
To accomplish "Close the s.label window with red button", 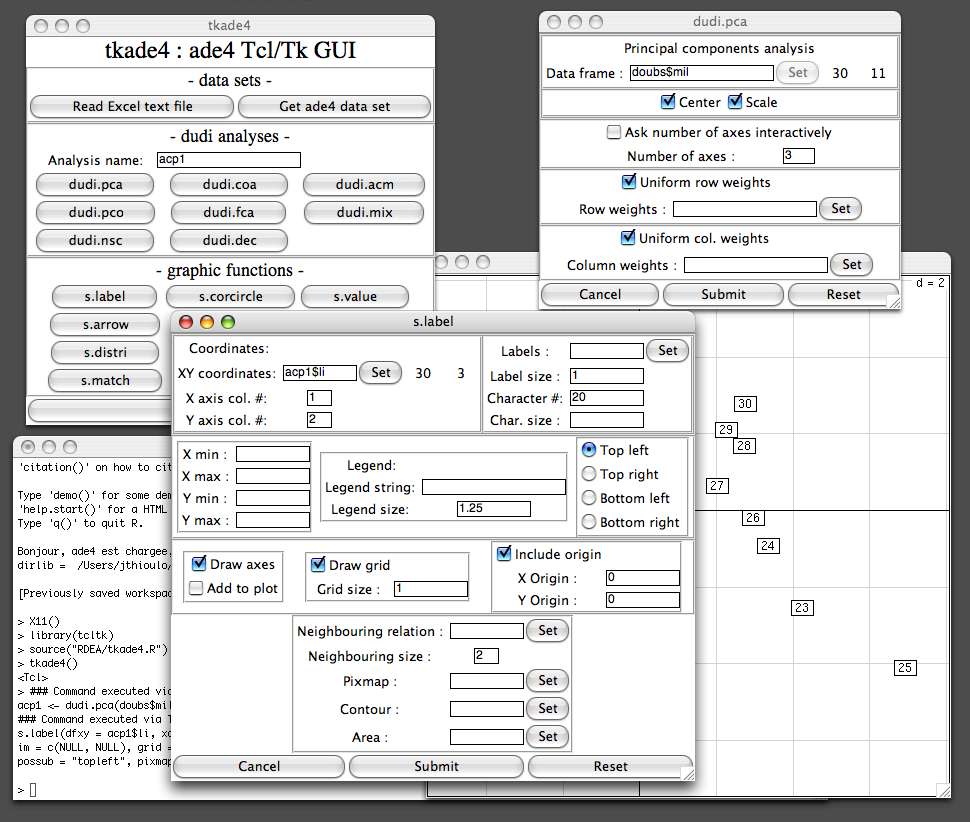I will [186, 322].
